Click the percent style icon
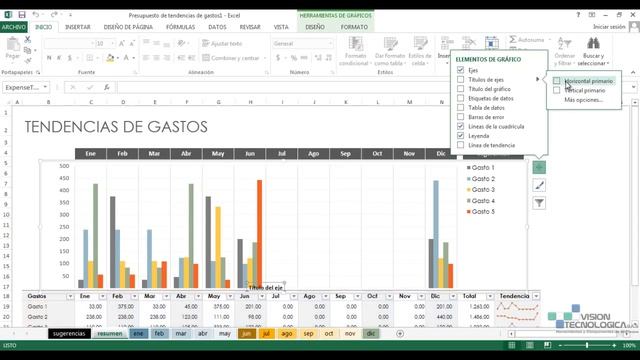Image resolution: width=640 pixels, height=360 pixels. coord(293,58)
